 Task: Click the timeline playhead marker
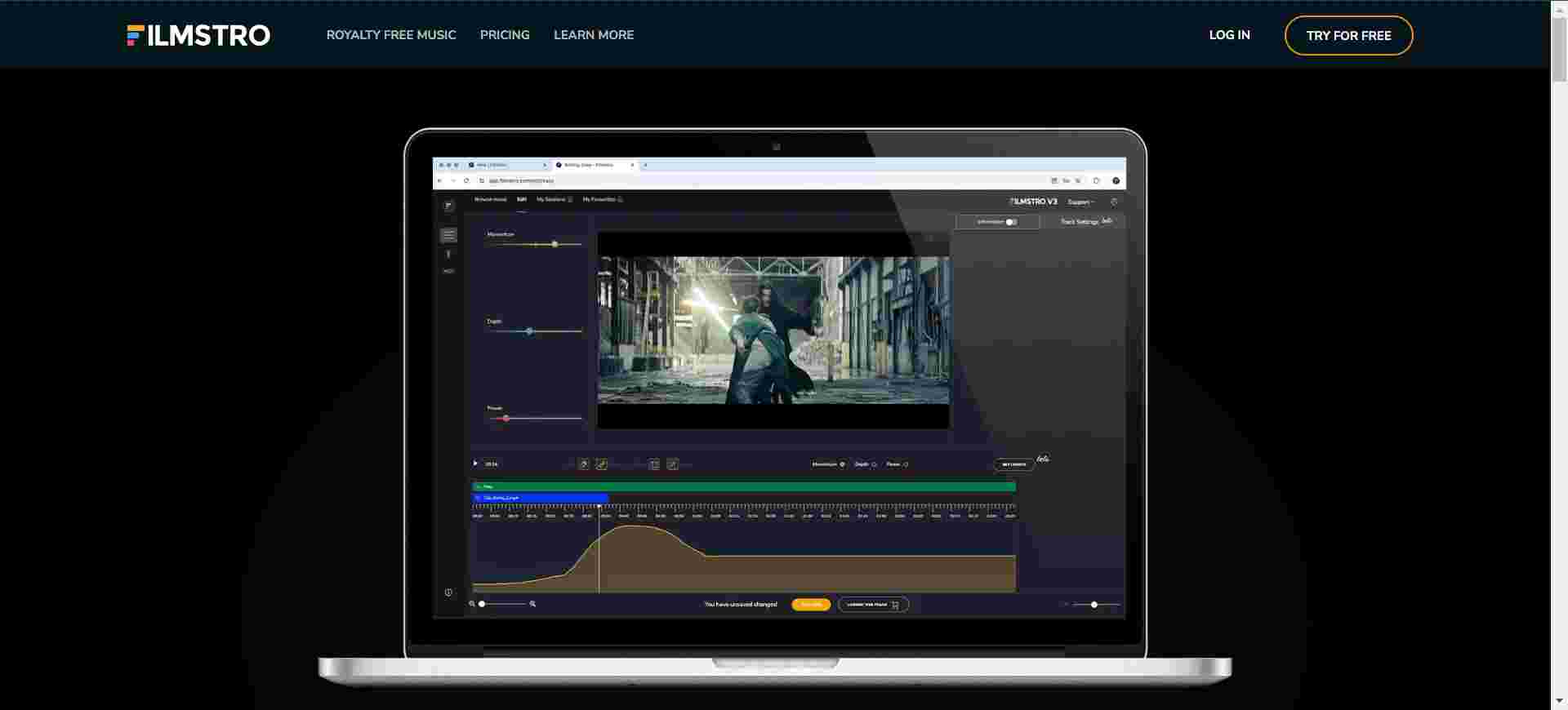pyautogui.click(x=599, y=508)
